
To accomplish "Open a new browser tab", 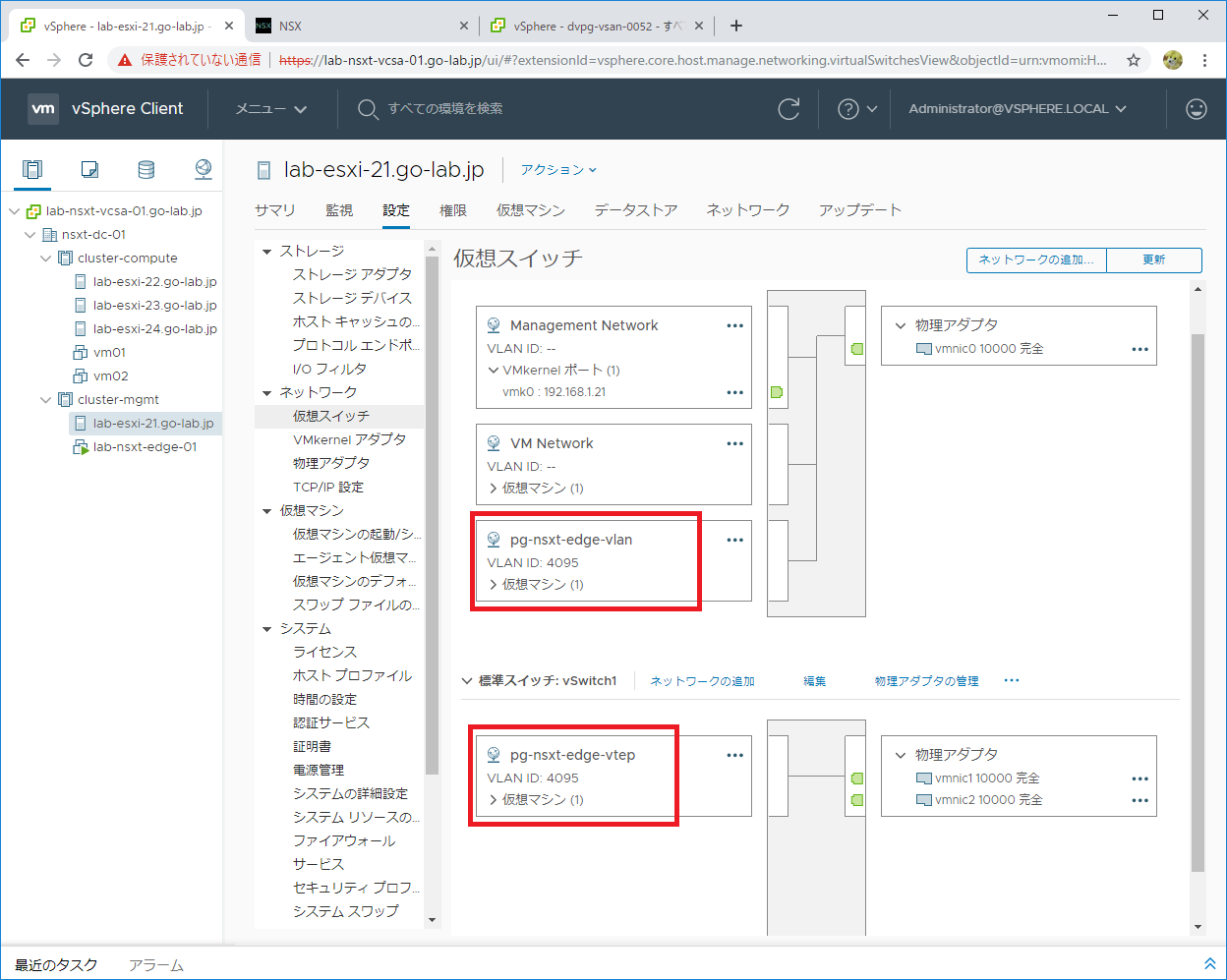I will point(736,26).
